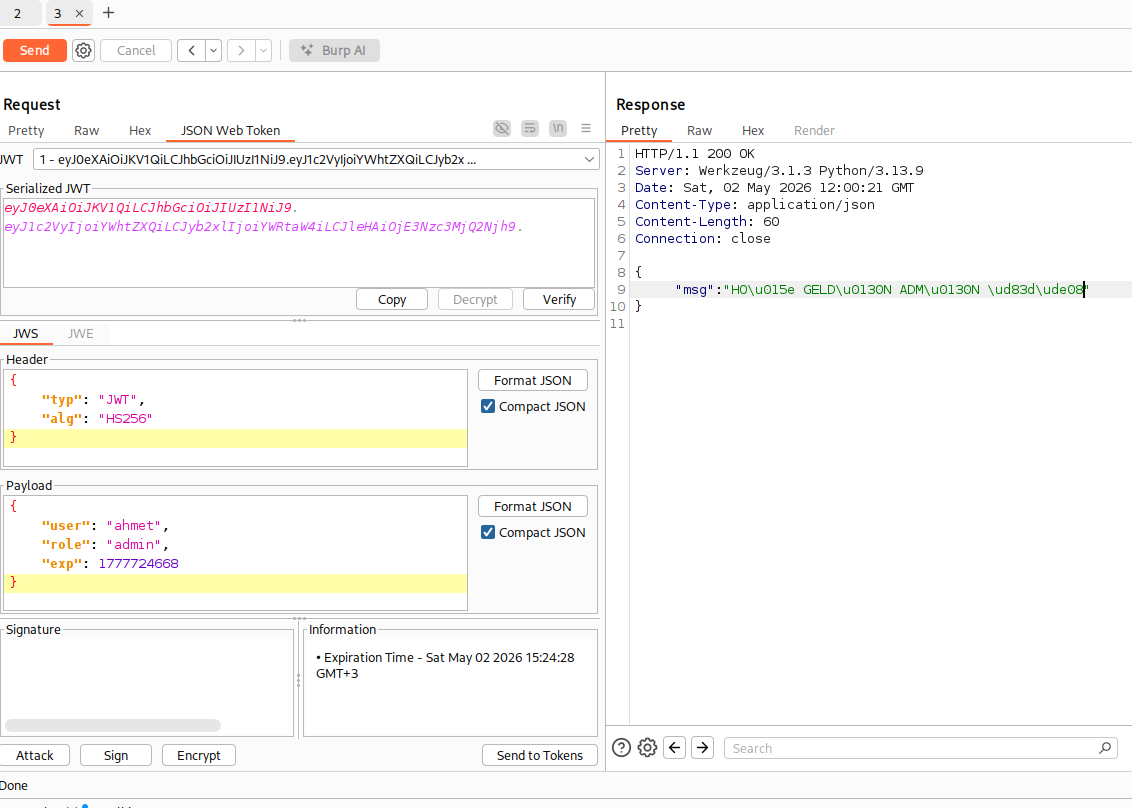This screenshot has height=808, width=1132.
Task: Open the forward history dropdown arrow
Action: click(264, 51)
